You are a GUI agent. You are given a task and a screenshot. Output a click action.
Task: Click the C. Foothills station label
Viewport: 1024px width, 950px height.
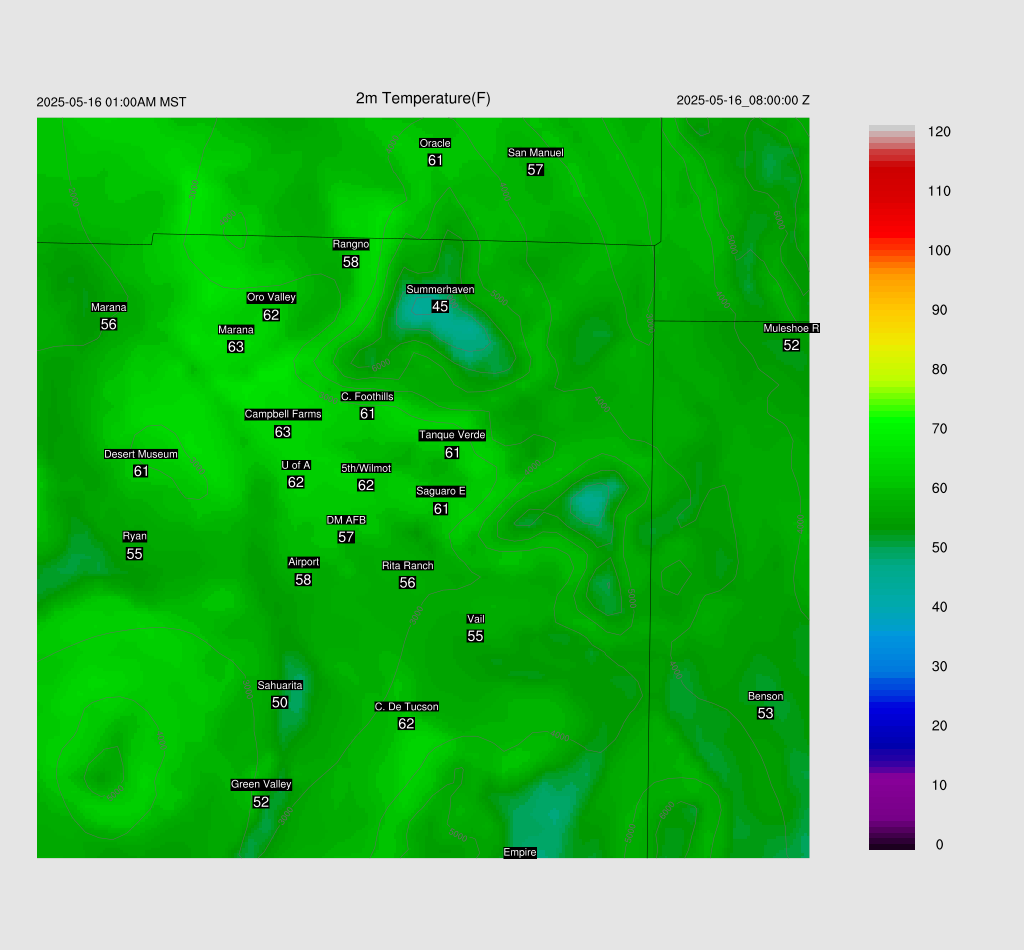pos(367,396)
